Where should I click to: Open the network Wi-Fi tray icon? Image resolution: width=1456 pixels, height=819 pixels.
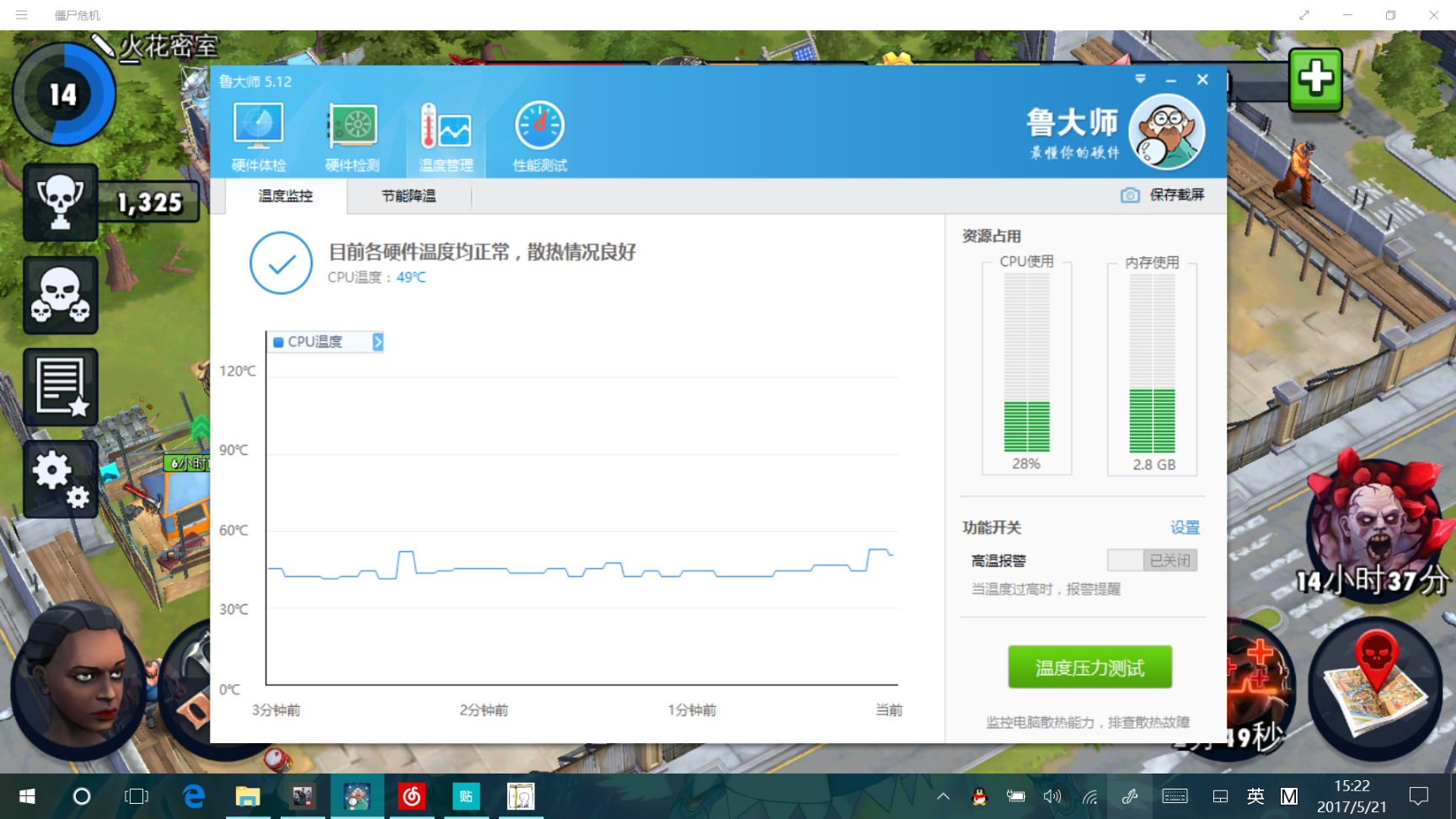pyautogui.click(x=1090, y=796)
